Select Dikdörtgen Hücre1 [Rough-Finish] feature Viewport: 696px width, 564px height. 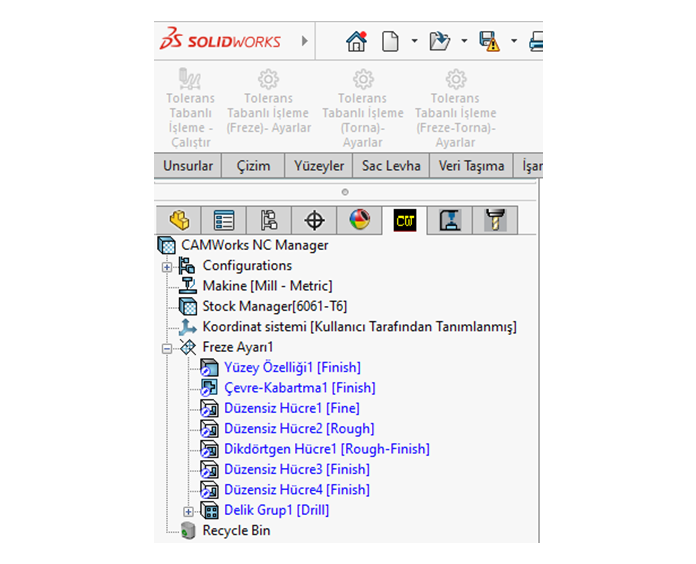coord(326,449)
